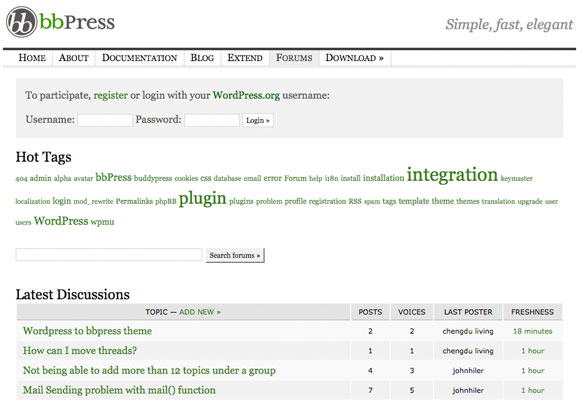Image resolution: width=580 pixels, height=400 pixels.
Task: Open the css tag
Action: 206,178
